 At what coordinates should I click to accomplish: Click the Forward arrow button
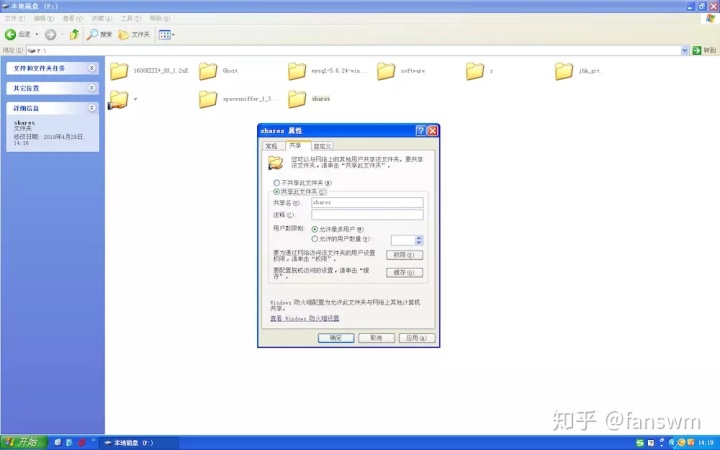click(x=51, y=34)
